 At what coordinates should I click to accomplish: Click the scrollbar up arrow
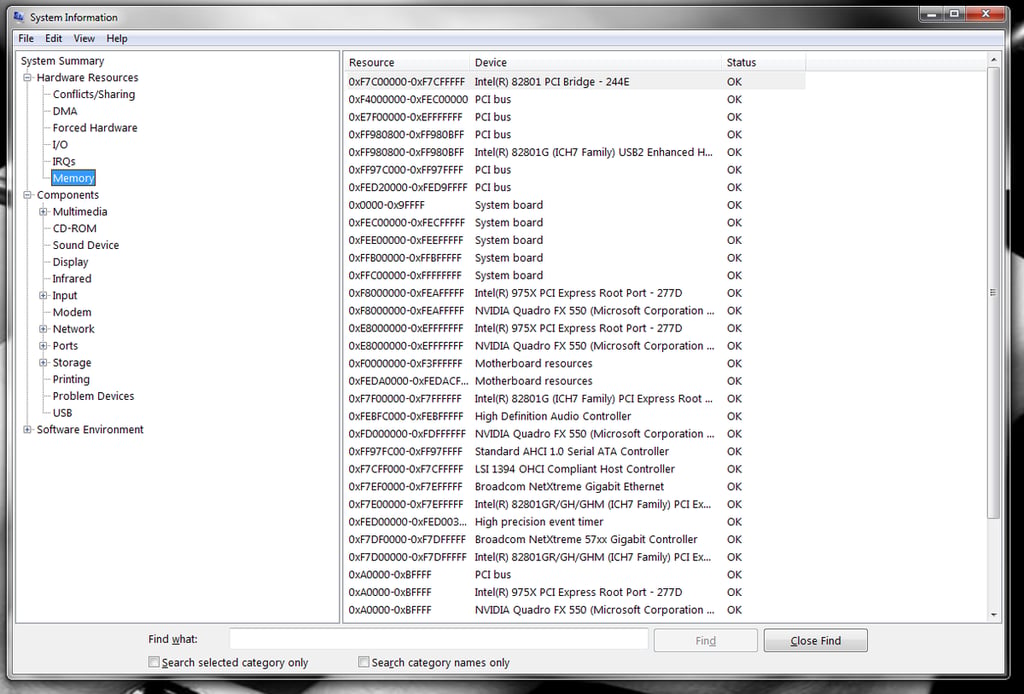994,60
